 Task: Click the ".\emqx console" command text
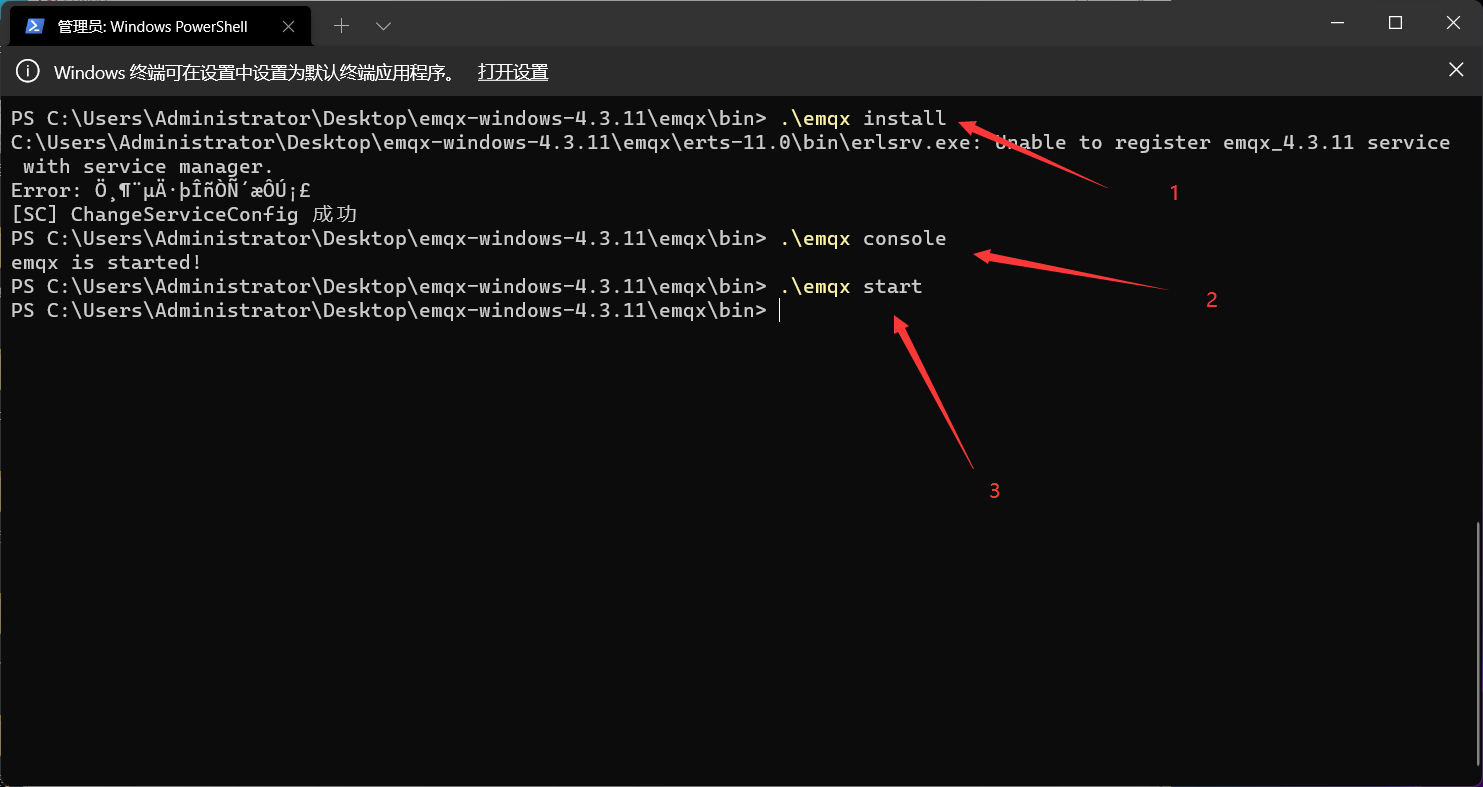(x=863, y=238)
